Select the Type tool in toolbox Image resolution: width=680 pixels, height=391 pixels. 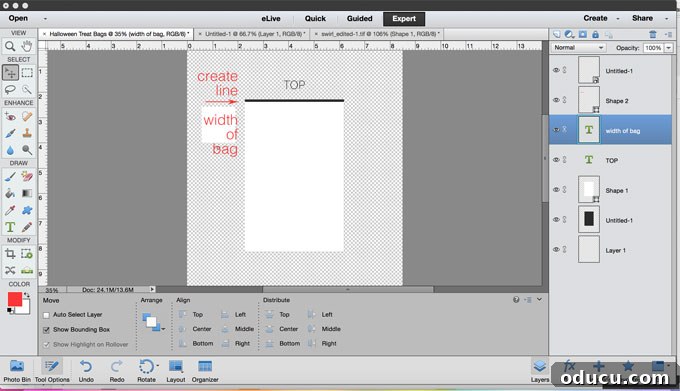[x=10, y=227]
